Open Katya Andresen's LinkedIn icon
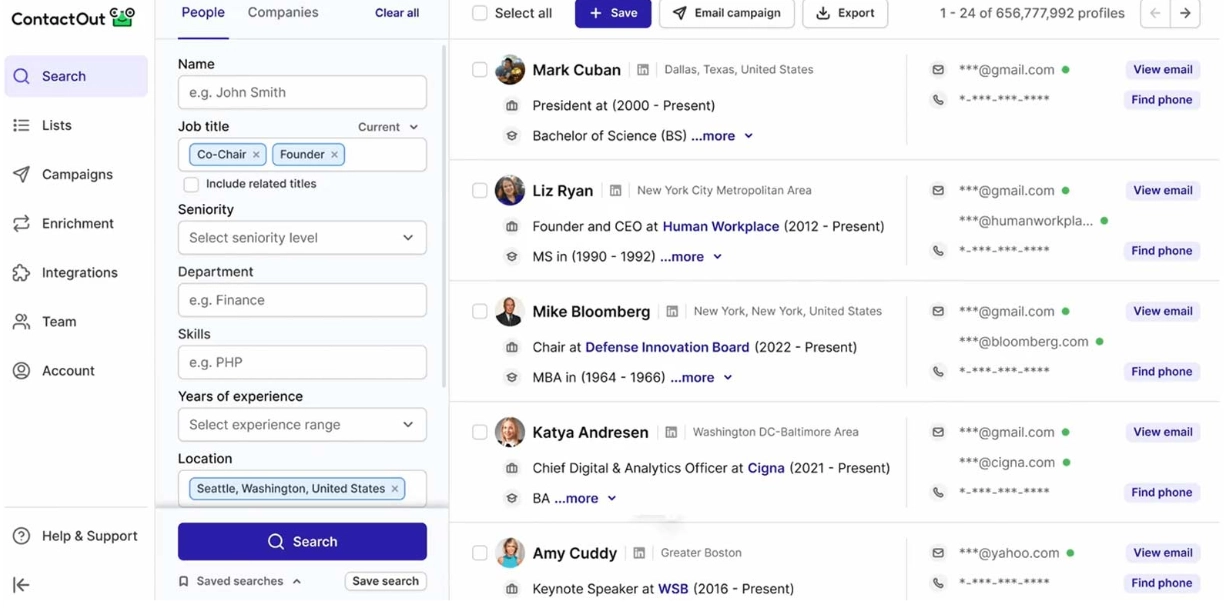The image size is (1230, 612). 671,434
